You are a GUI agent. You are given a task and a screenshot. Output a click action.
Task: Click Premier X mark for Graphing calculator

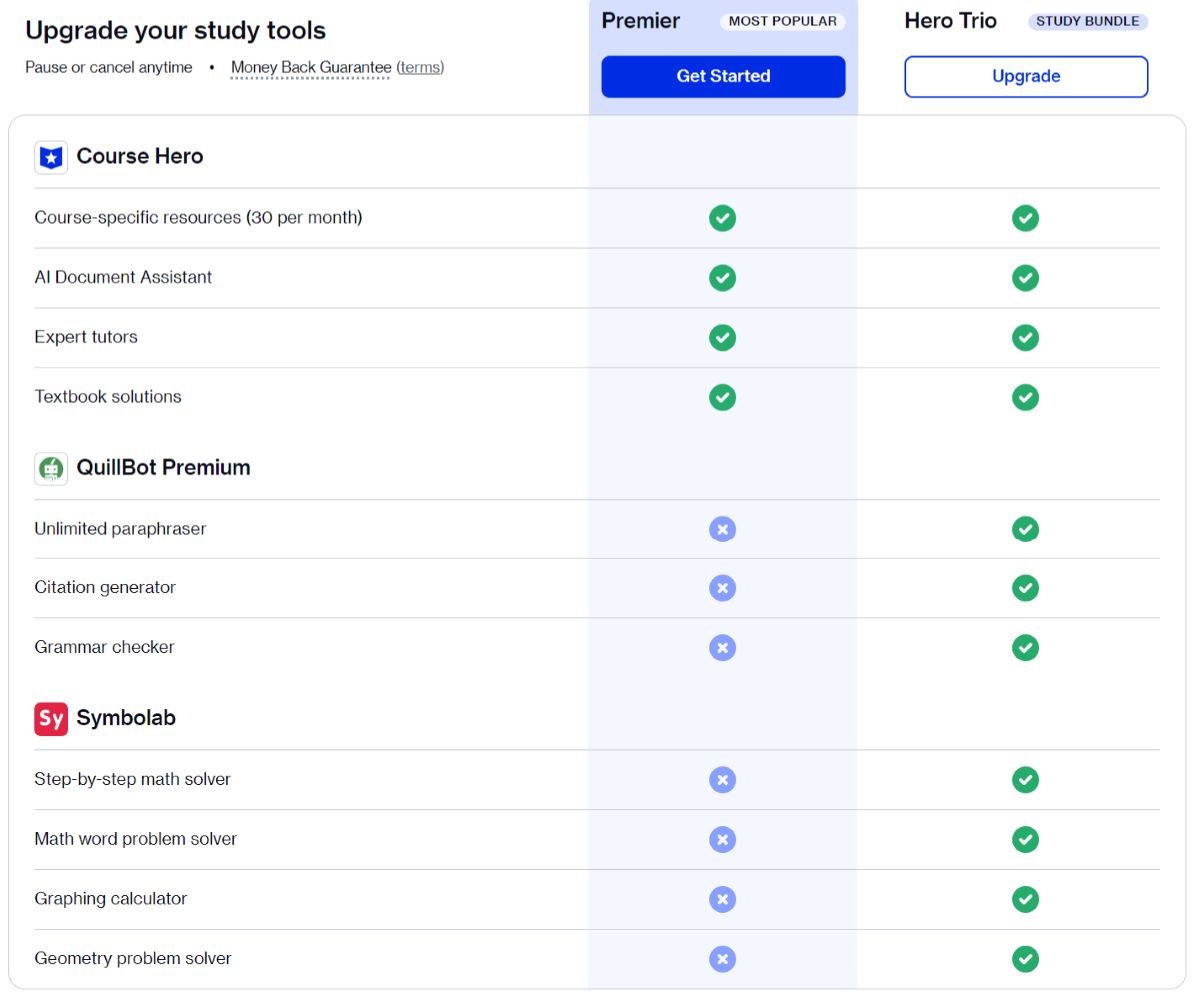point(722,900)
